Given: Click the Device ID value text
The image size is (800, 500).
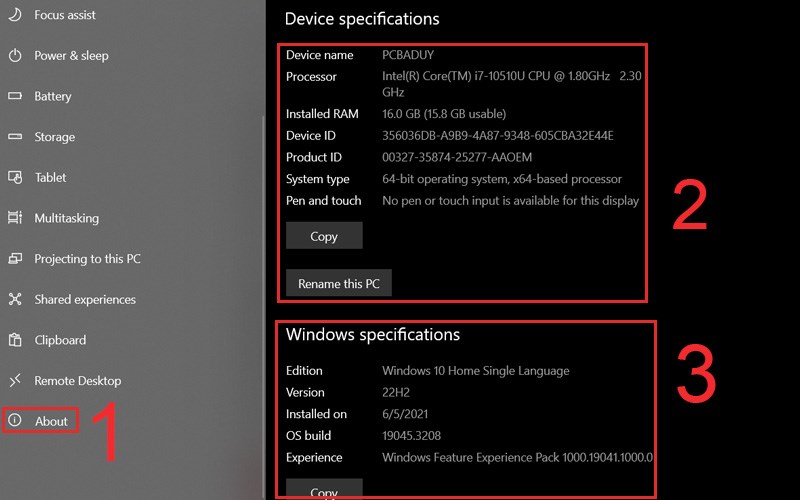Looking at the screenshot, I should 497,136.
